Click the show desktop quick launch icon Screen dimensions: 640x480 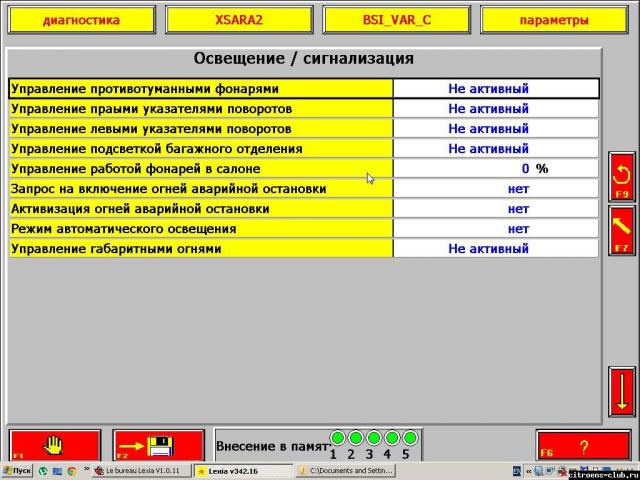(57, 471)
